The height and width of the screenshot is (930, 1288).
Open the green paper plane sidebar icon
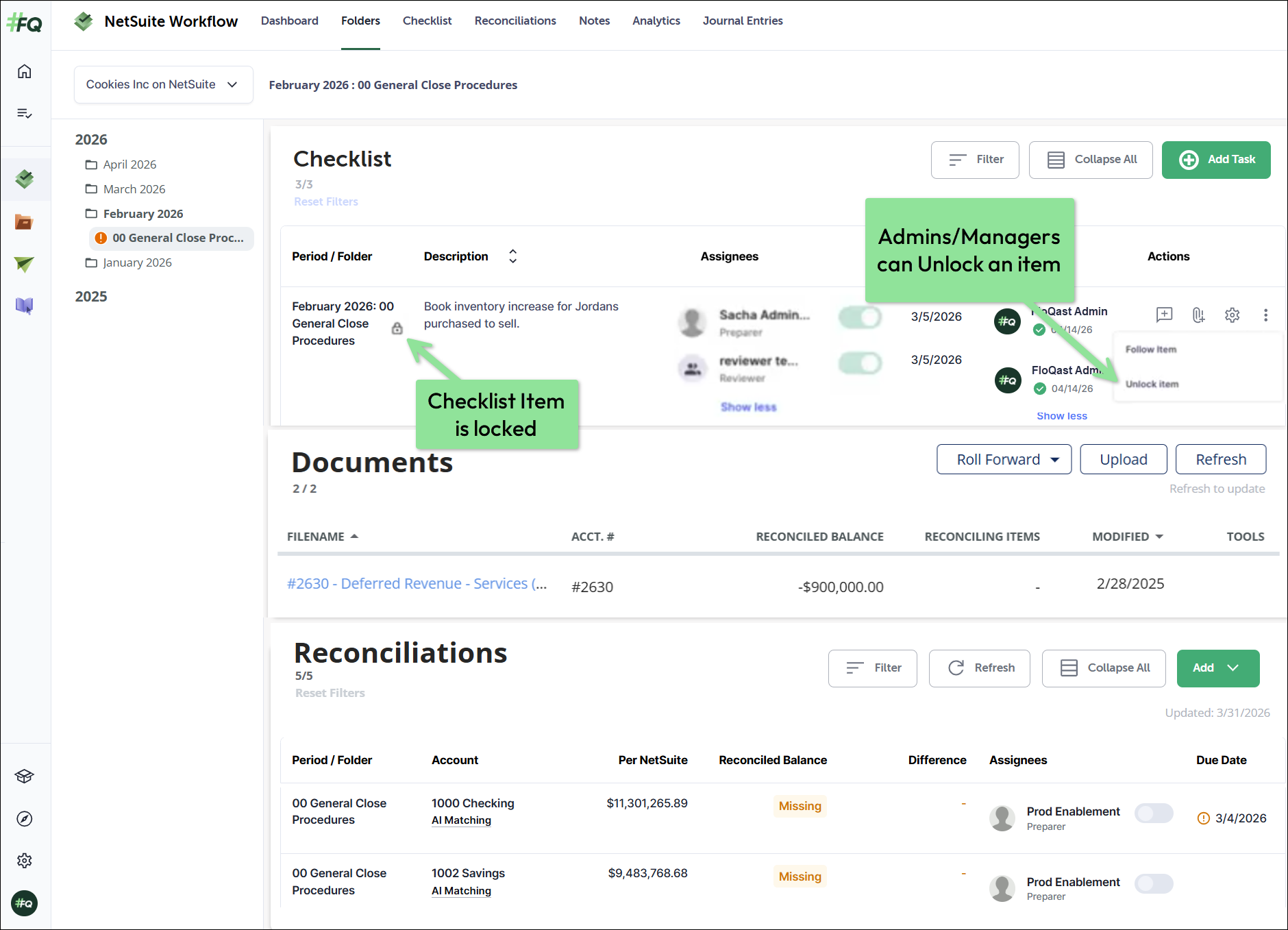point(25,264)
